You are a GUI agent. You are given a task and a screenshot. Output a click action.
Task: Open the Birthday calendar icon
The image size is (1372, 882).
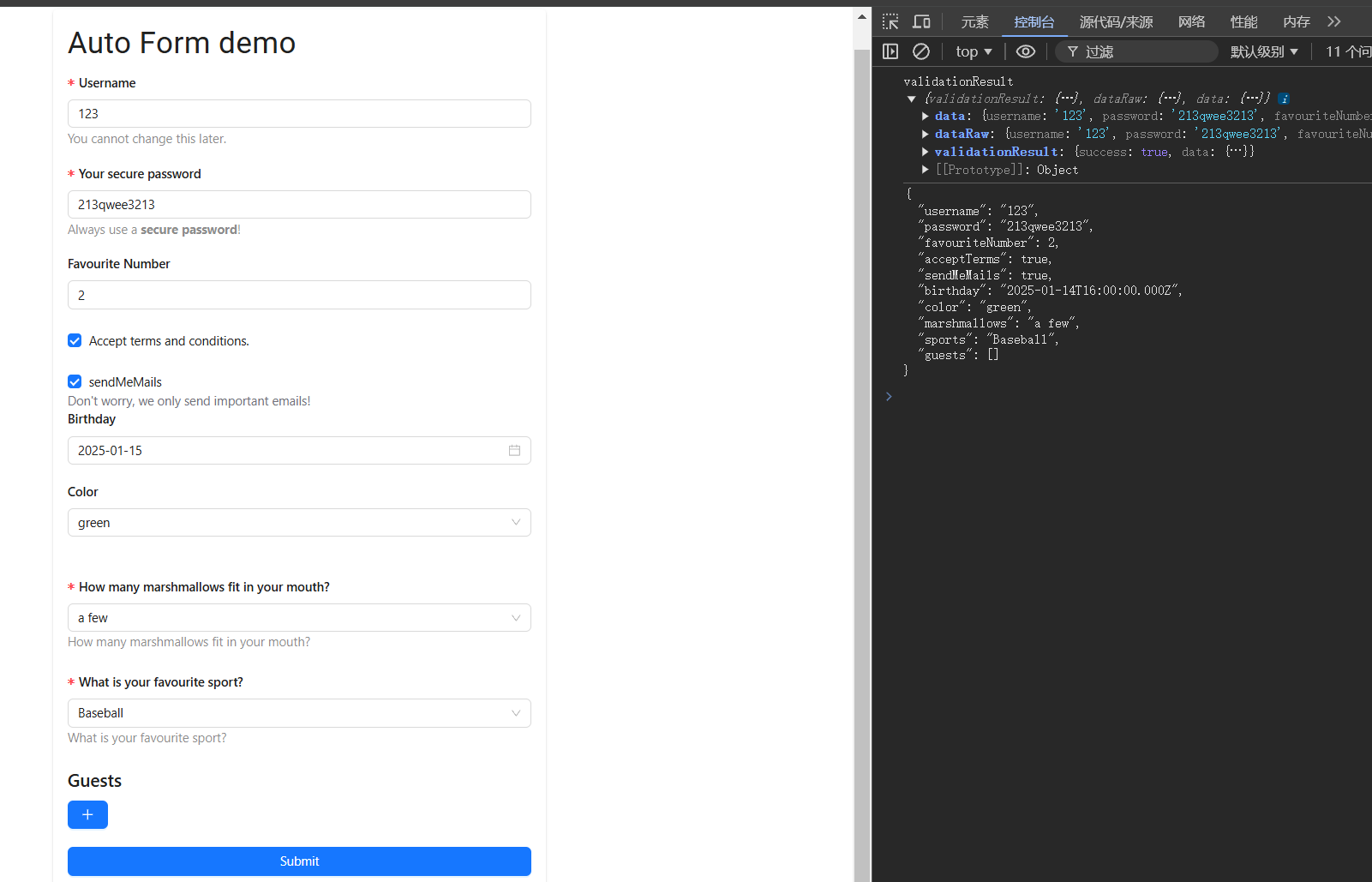point(514,450)
